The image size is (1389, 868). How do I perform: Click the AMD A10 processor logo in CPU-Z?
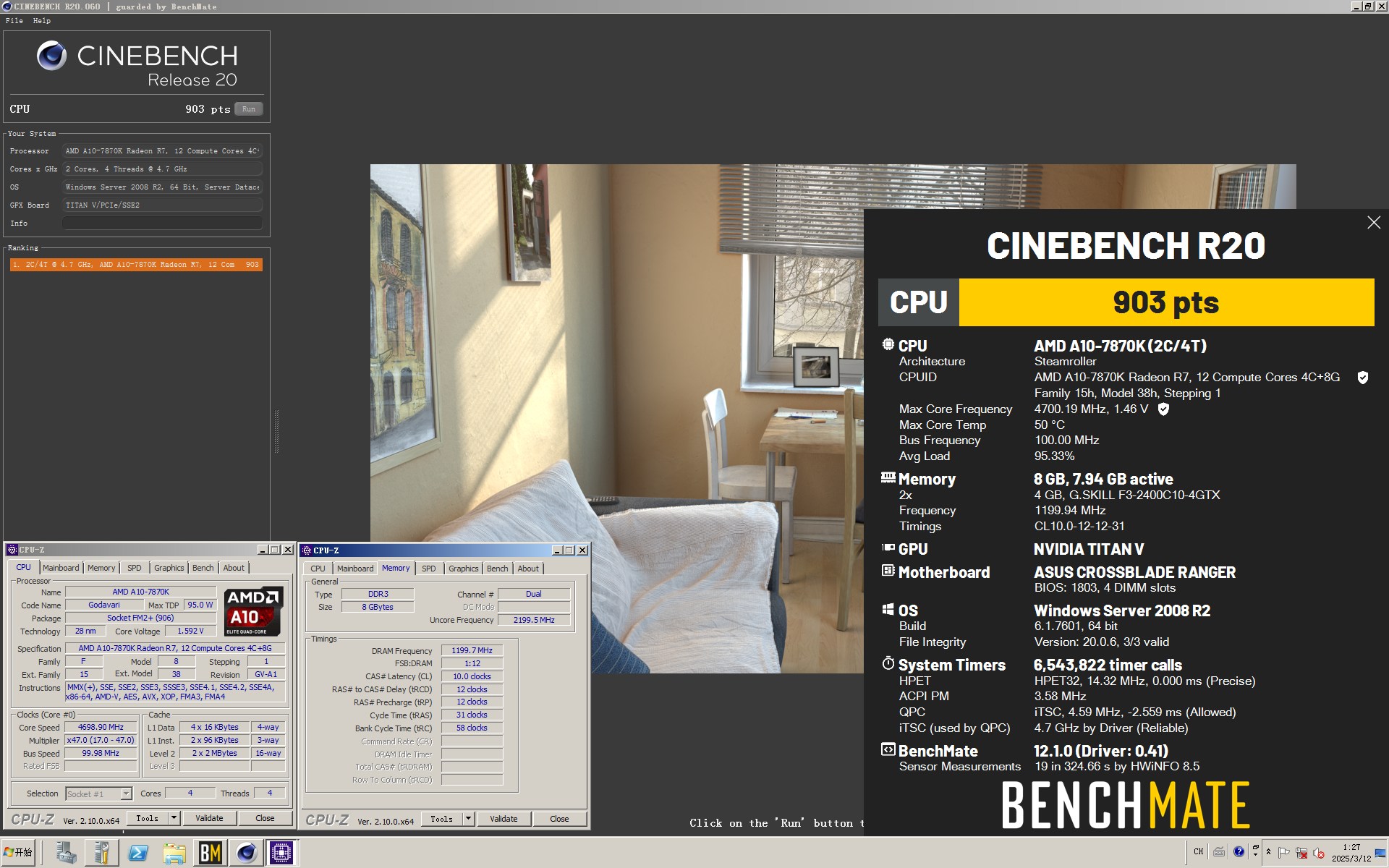pos(253,611)
